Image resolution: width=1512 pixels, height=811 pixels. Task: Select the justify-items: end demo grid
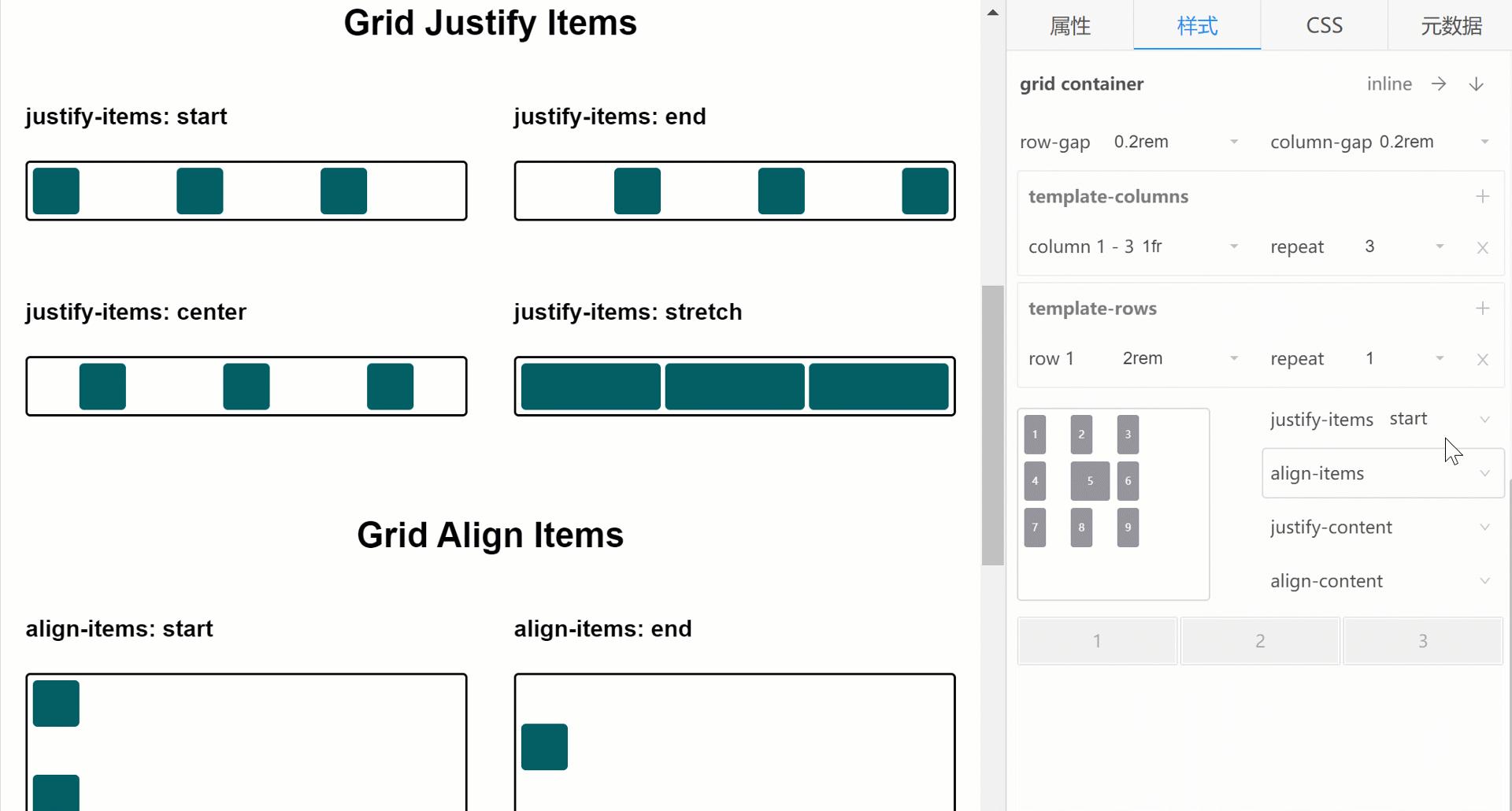pyautogui.click(x=735, y=191)
